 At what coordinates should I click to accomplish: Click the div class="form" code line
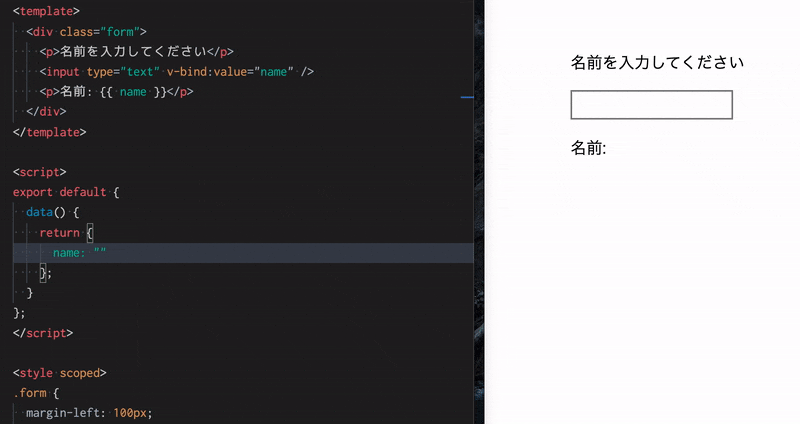point(86,32)
